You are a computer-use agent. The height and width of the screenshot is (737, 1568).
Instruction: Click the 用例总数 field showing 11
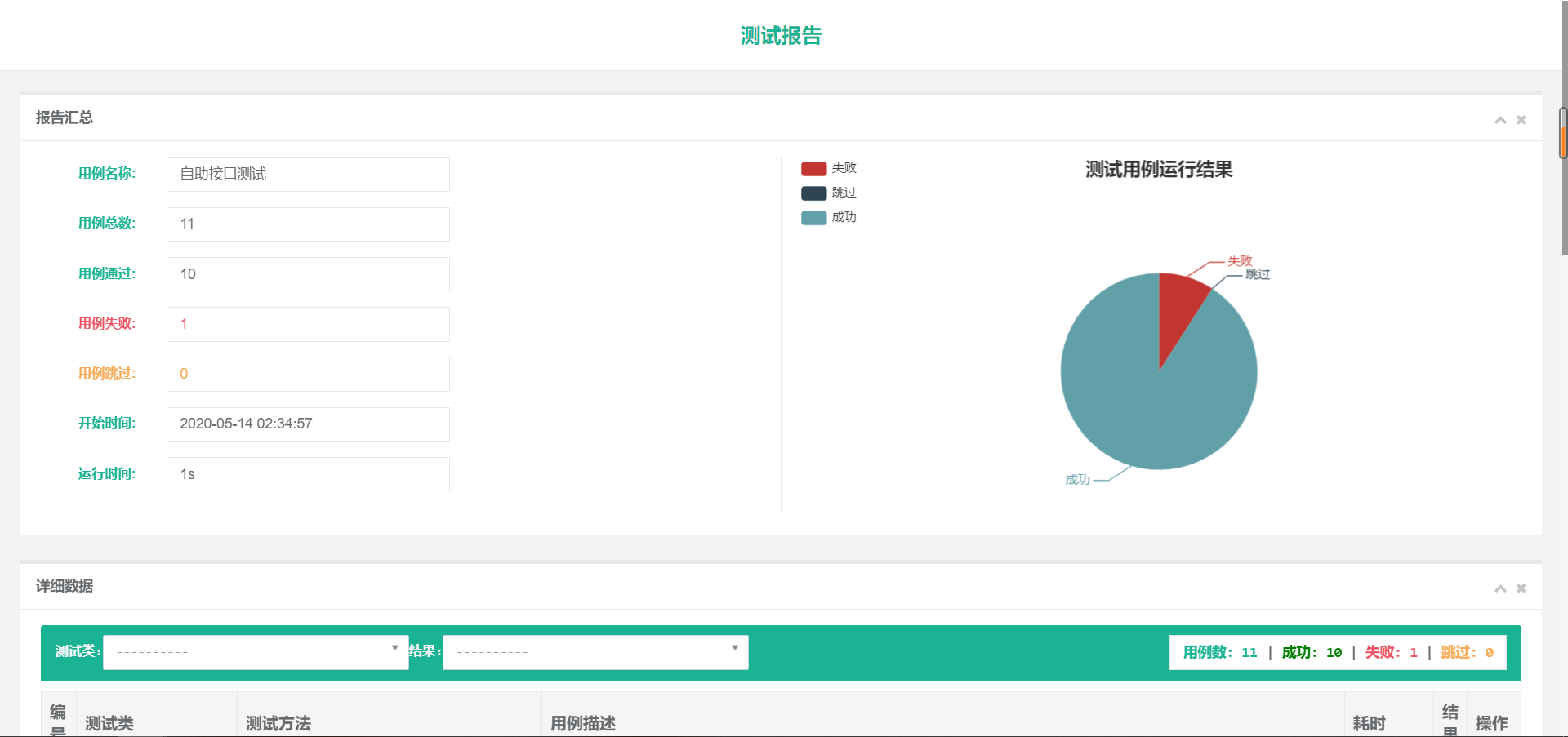308,224
